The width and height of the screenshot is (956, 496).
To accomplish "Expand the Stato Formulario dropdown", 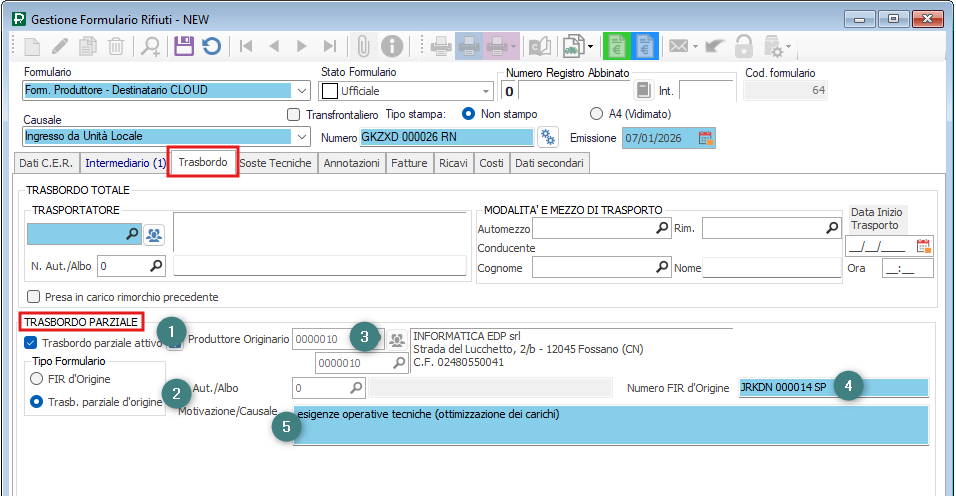I will tap(486, 90).
